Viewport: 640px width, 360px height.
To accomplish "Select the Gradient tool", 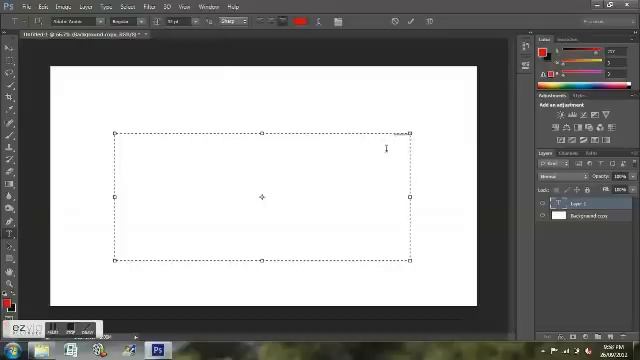I will (x=9, y=184).
